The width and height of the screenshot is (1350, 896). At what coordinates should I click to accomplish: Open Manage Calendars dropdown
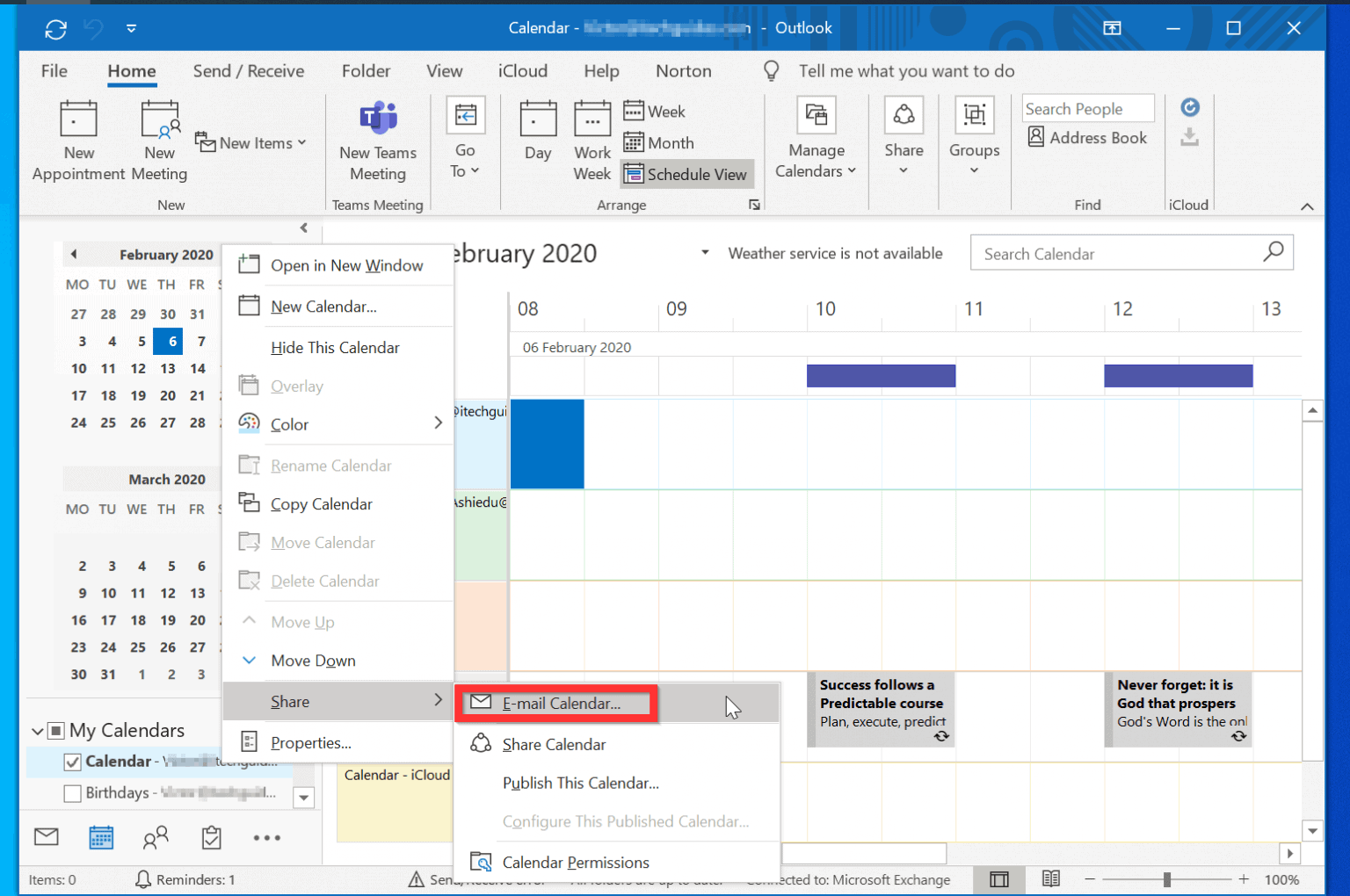coord(816,139)
